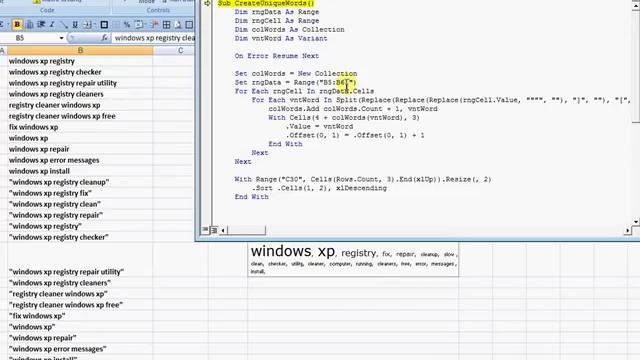640x360 pixels.
Task: Click code window horizontal scrollbar thumb
Action: (x=246, y=230)
